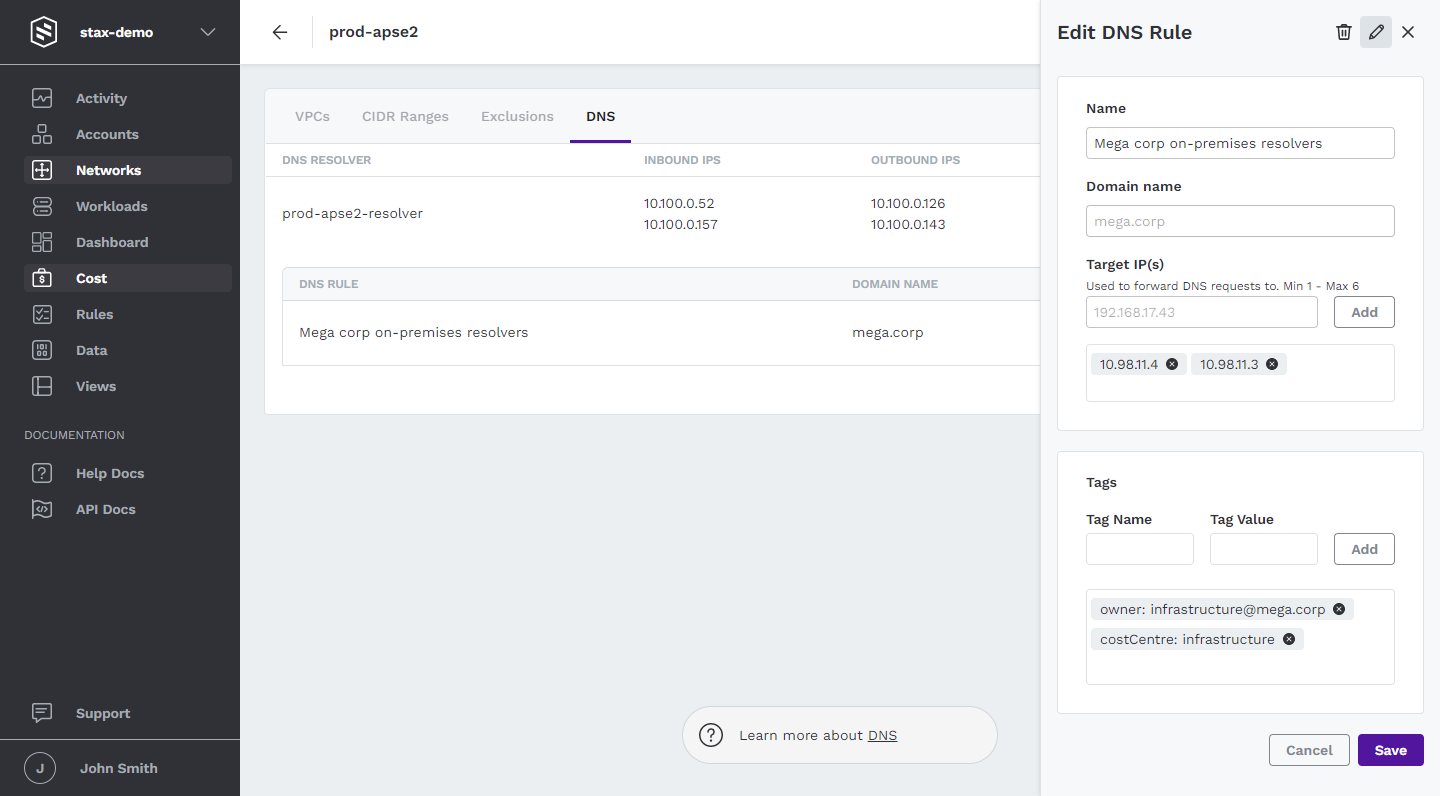1440x796 pixels.
Task: Open the Rules sidebar icon
Action: point(42,314)
